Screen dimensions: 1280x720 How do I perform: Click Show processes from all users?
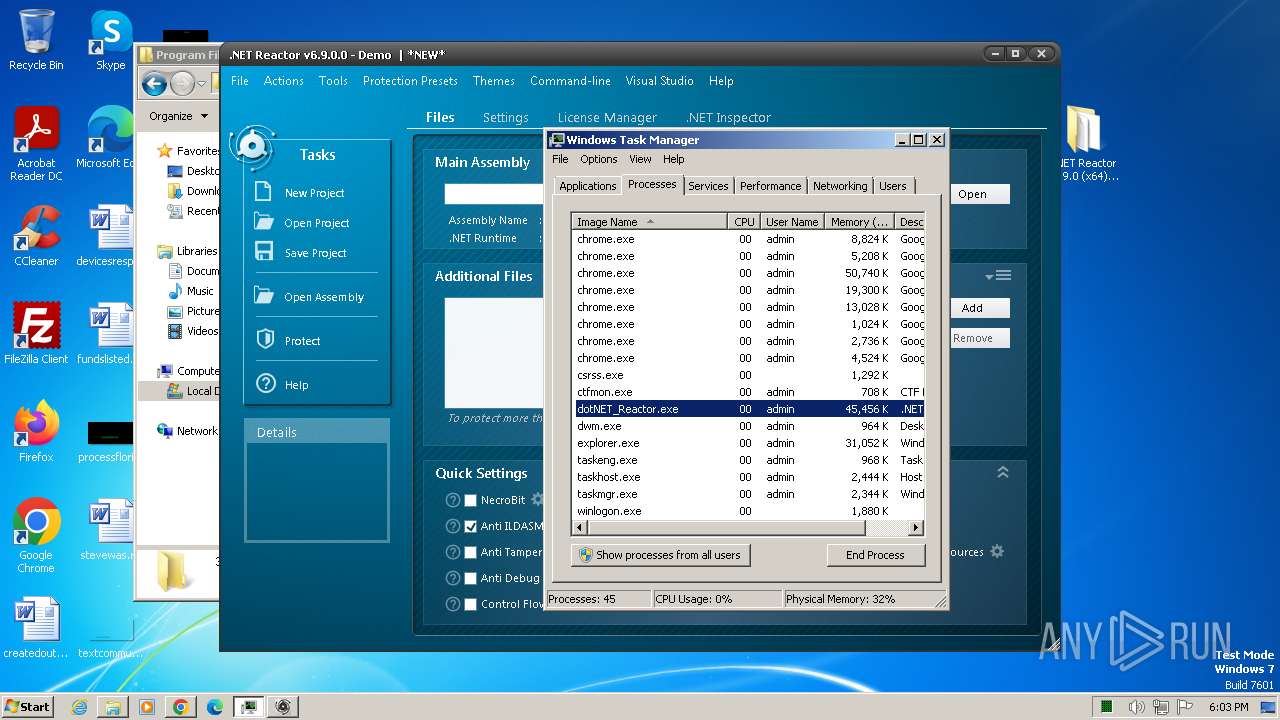tap(660, 555)
